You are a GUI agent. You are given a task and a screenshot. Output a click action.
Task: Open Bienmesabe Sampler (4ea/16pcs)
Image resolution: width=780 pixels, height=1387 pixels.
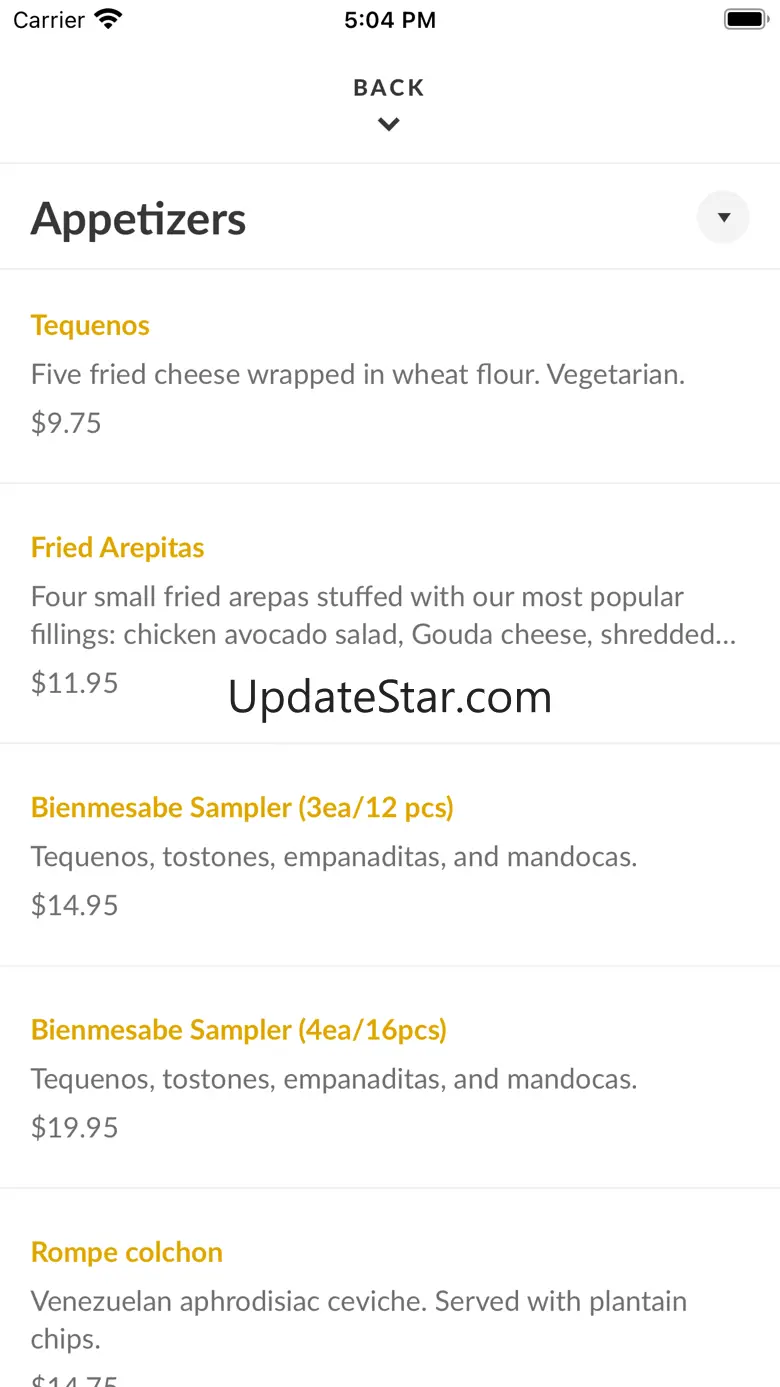[238, 1030]
